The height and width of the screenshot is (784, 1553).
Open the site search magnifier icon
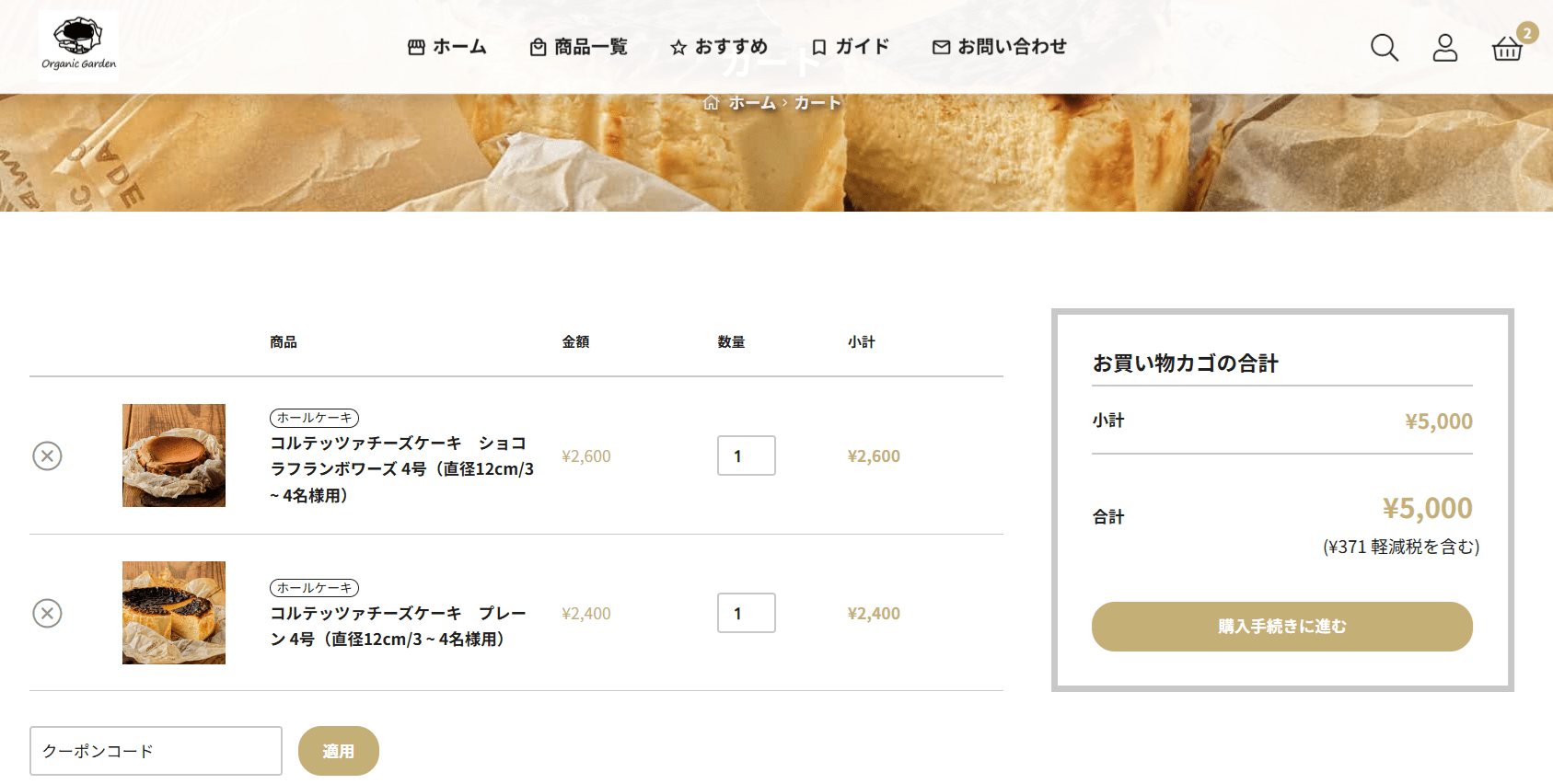pyautogui.click(x=1384, y=47)
